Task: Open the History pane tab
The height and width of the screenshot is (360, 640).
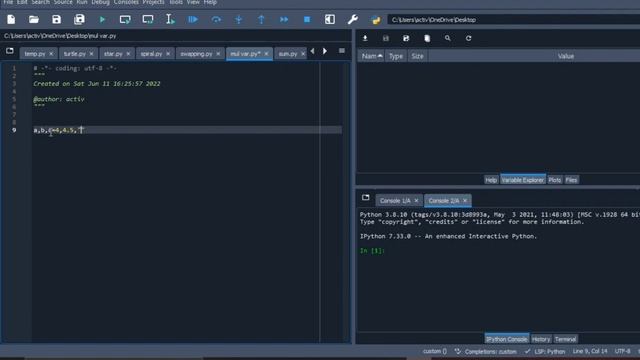Action: click(x=541, y=339)
